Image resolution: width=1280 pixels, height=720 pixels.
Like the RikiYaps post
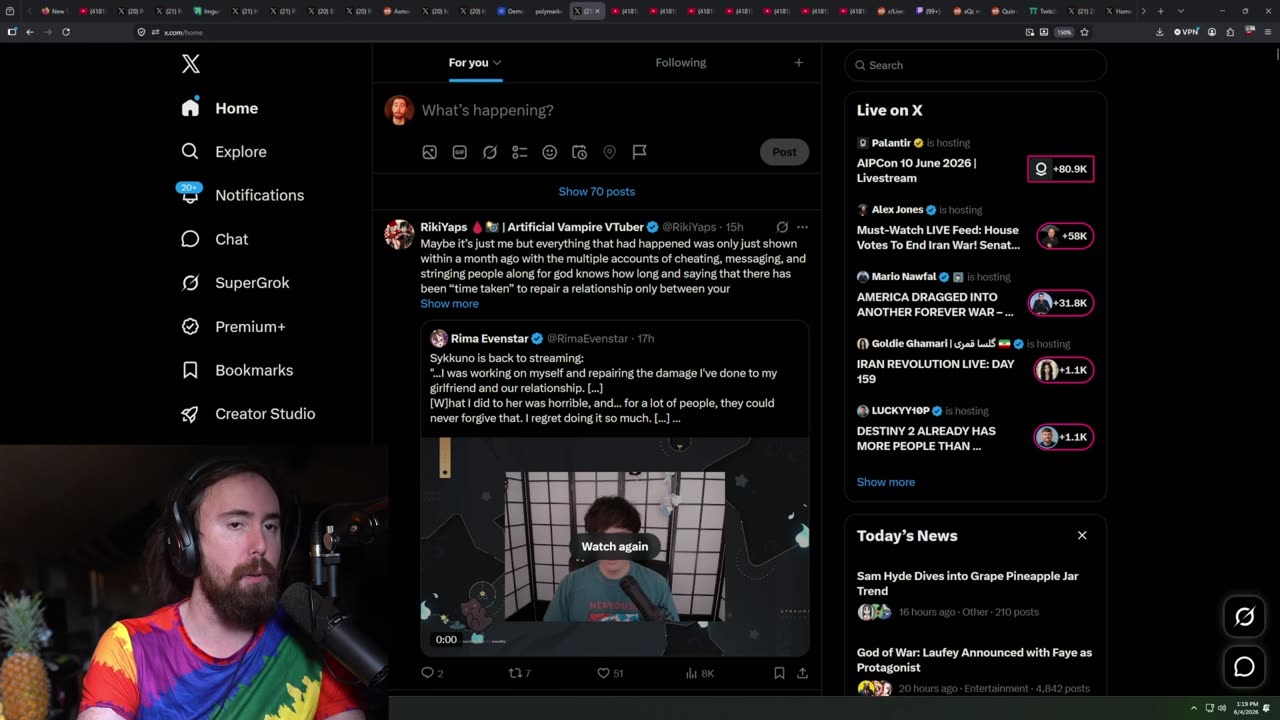click(609, 673)
